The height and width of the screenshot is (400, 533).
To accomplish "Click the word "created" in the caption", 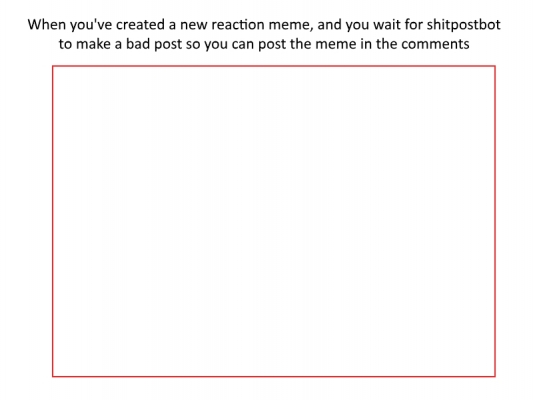I will (140, 25).
